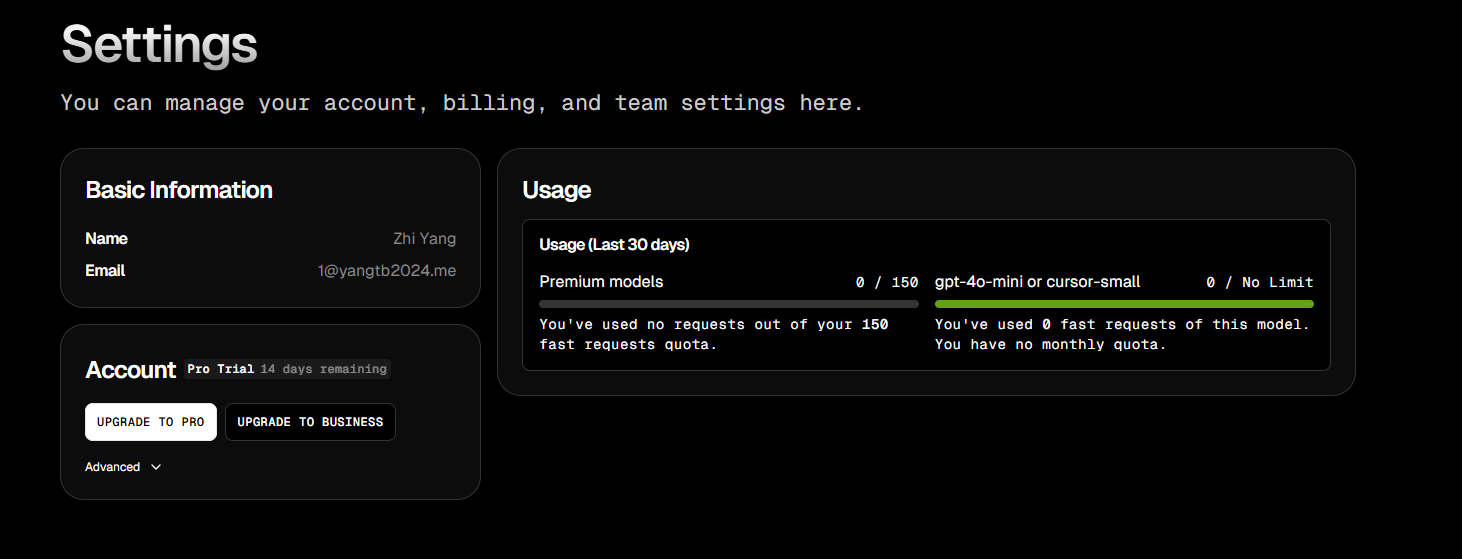The width and height of the screenshot is (1462, 559).
Task: Click the Upgrade to Business button
Action: [310, 422]
